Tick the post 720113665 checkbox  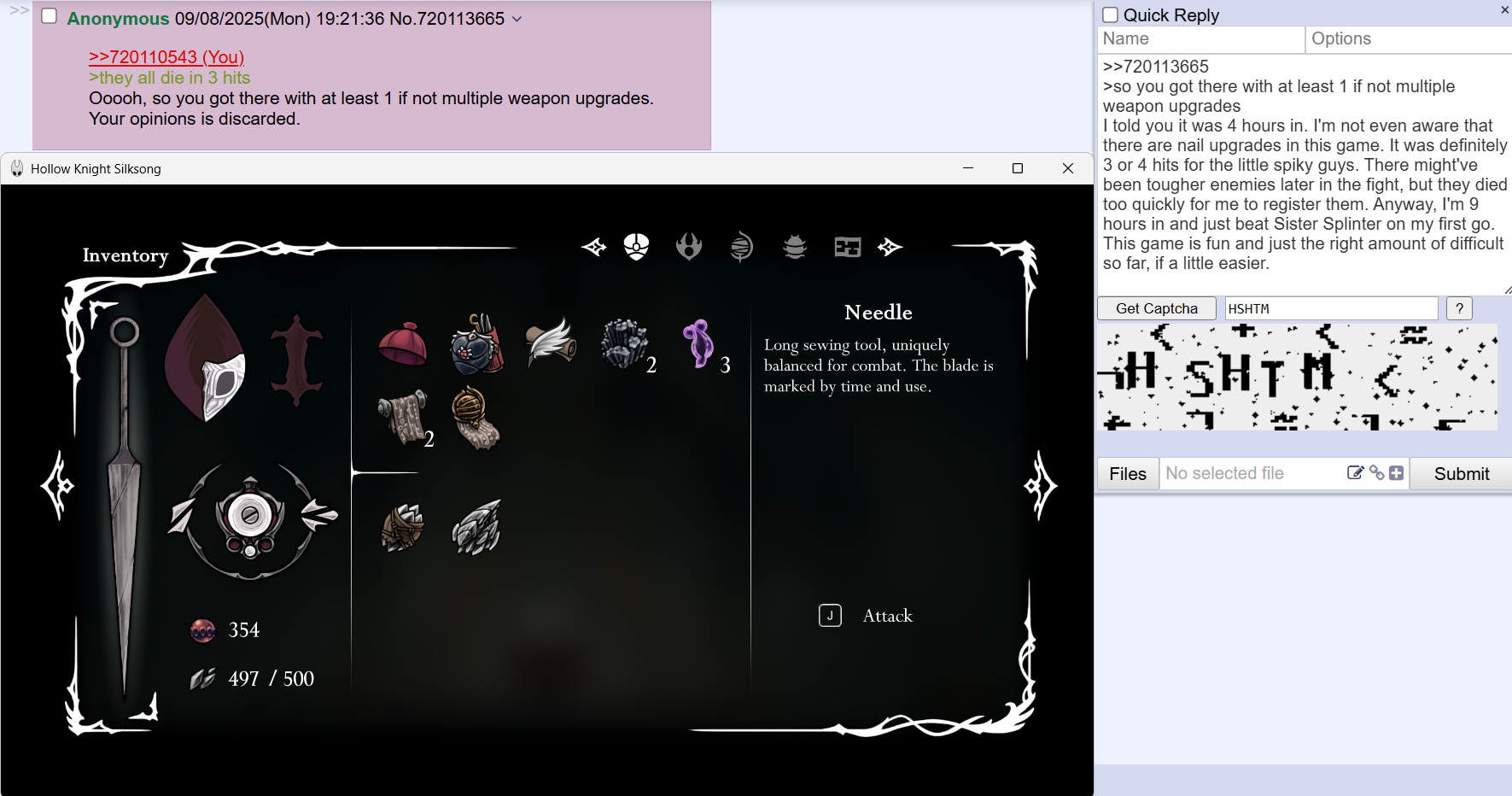click(x=50, y=16)
